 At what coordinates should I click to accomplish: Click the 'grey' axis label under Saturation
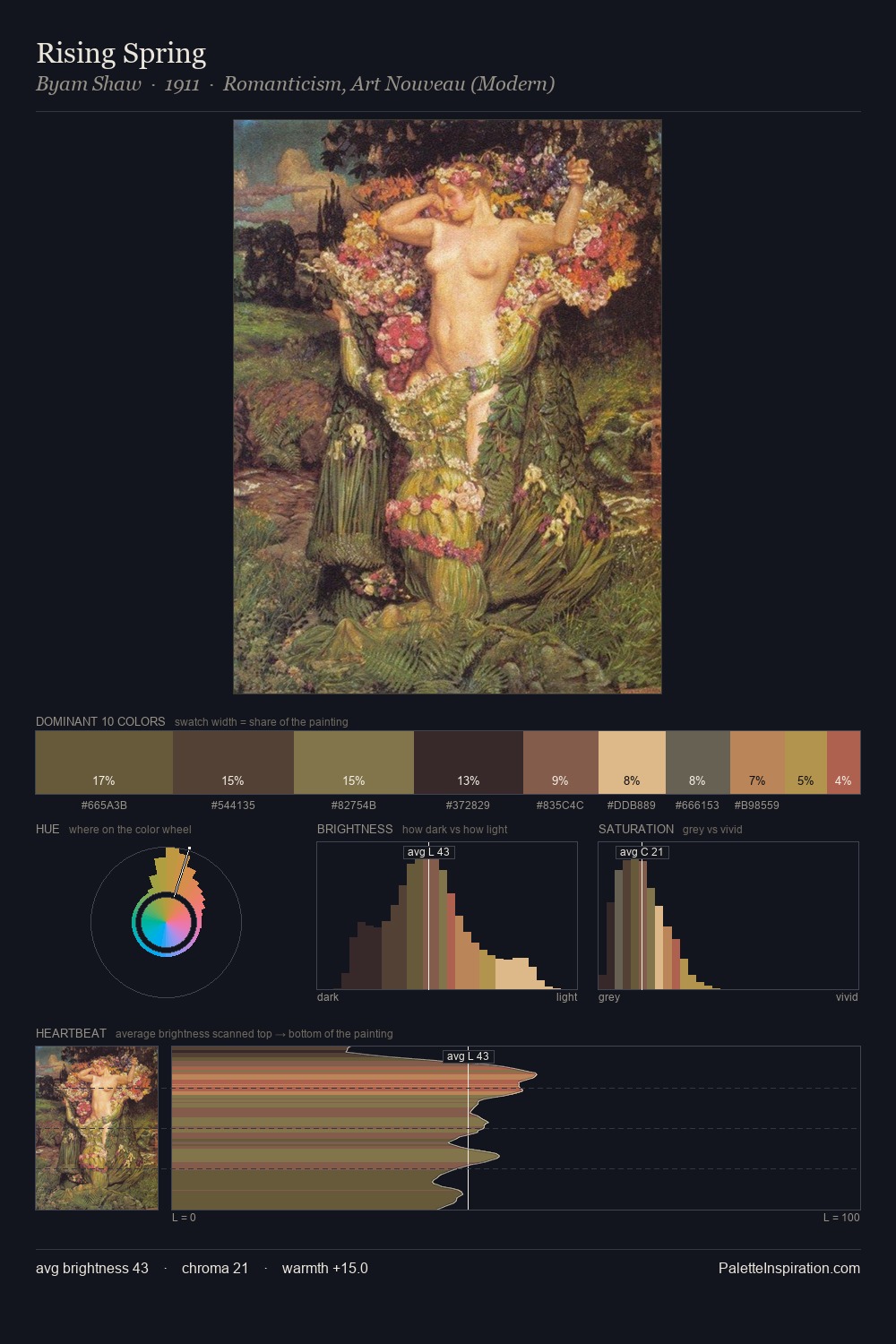(x=609, y=996)
